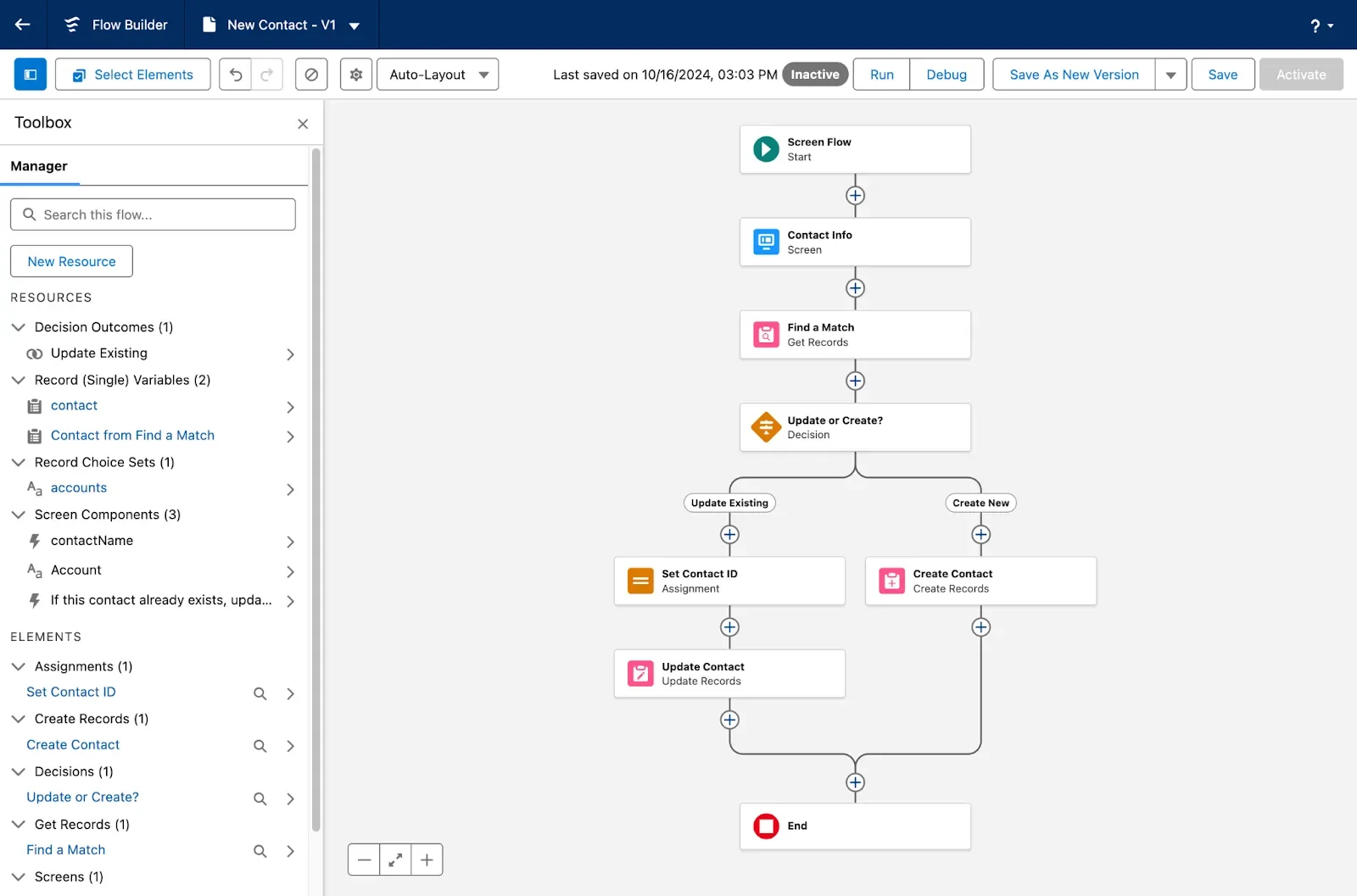Select the Find a Match Get Records icon

coord(766,335)
